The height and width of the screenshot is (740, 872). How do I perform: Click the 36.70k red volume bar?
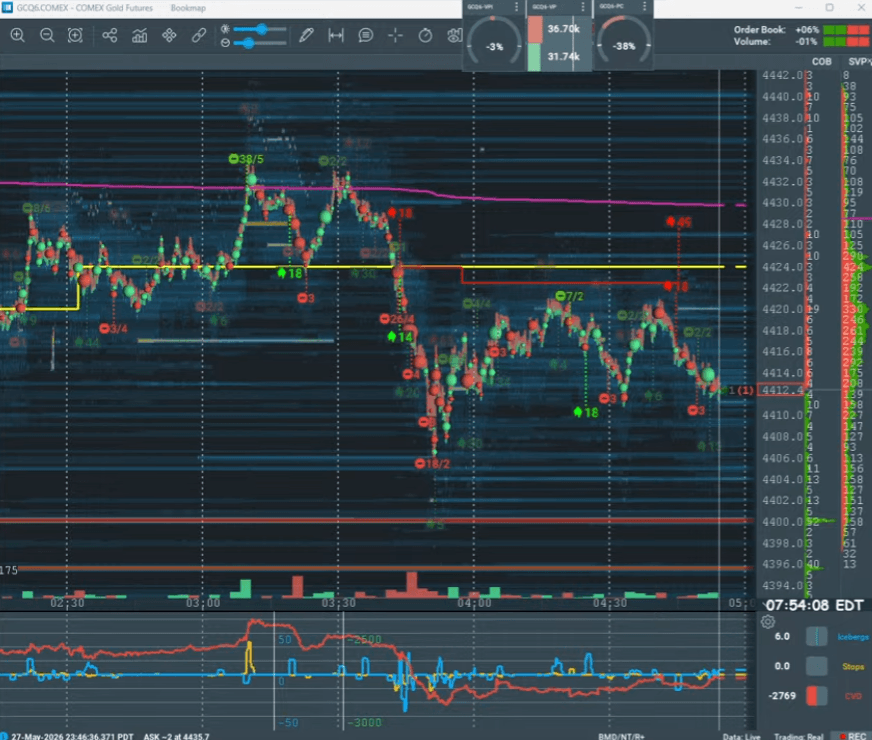click(535, 29)
